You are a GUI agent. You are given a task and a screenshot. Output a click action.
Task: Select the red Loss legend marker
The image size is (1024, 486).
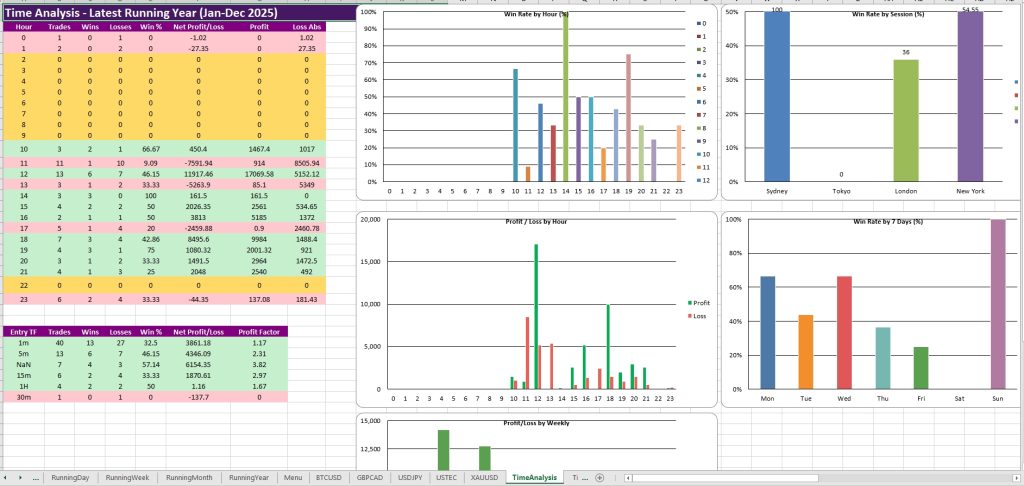pyautogui.click(x=689, y=314)
